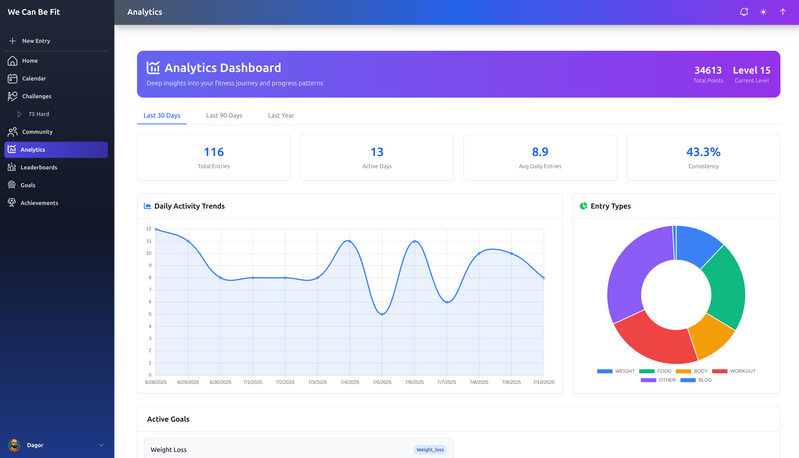Click Dagor's avatar picture
Image resolution: width=799 pixels, height=458 pixels.
(x=14, y=445)
